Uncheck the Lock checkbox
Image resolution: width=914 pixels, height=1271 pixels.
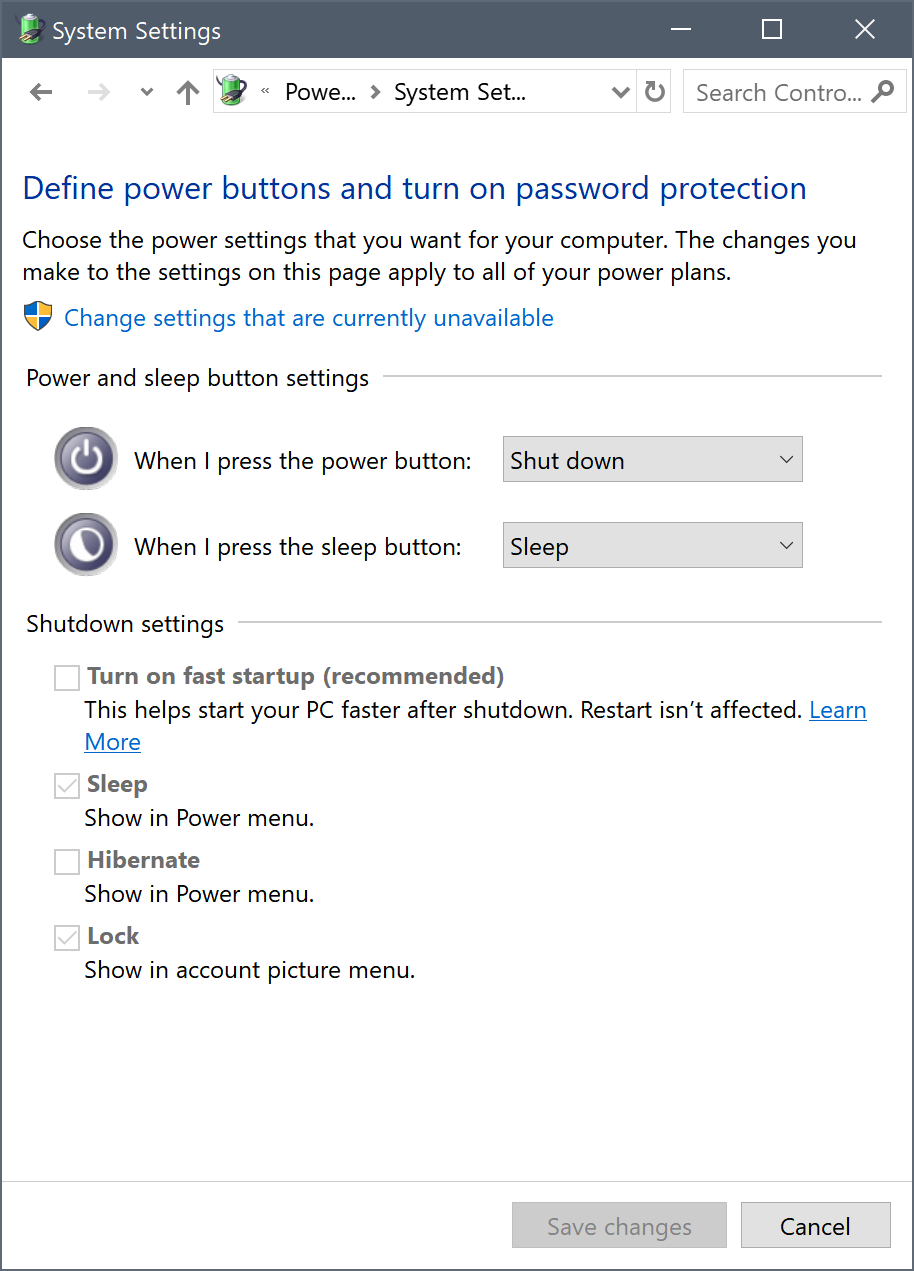click(x=67, y=937)
